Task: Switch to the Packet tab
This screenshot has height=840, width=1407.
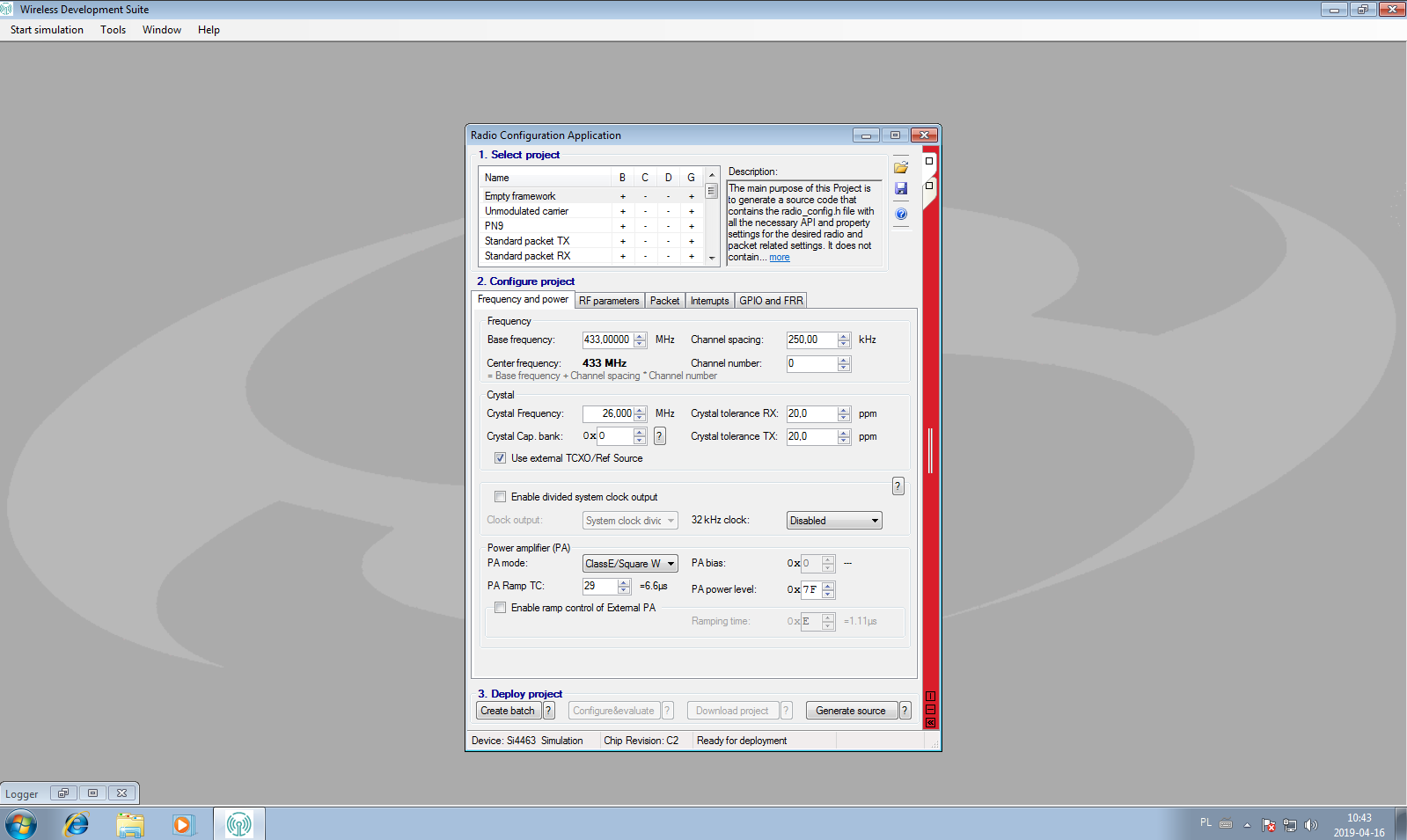Action: click(x=664, y=301)
